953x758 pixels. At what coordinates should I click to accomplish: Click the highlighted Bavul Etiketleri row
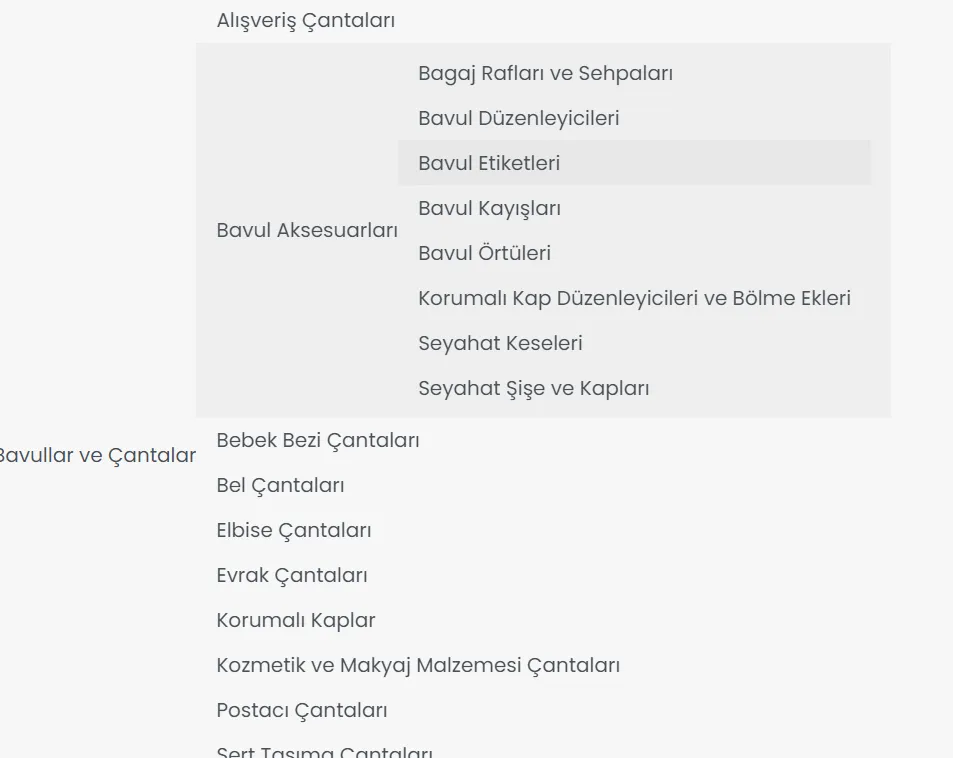pos(634,163)
